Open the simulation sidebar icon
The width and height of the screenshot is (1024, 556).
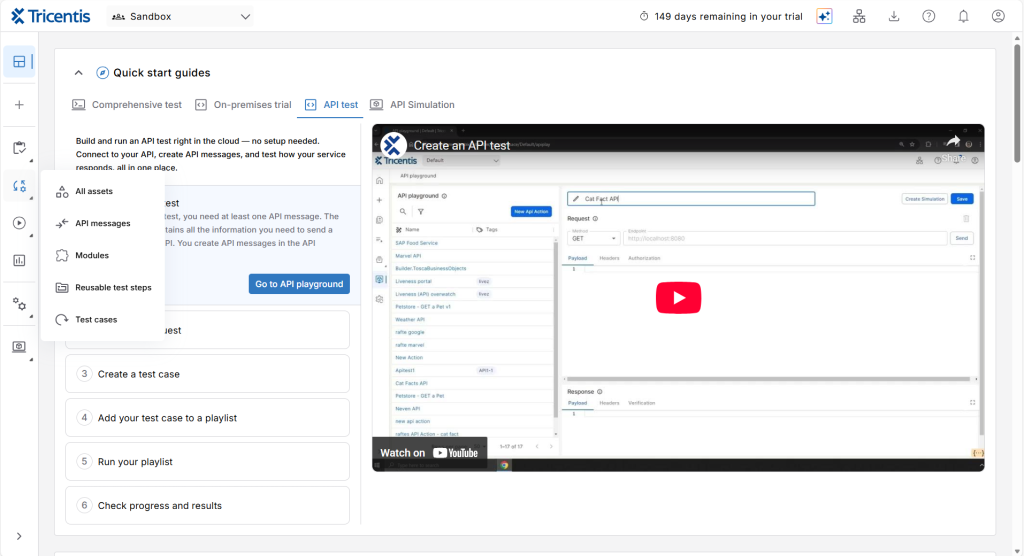click(x=20, y=346)
